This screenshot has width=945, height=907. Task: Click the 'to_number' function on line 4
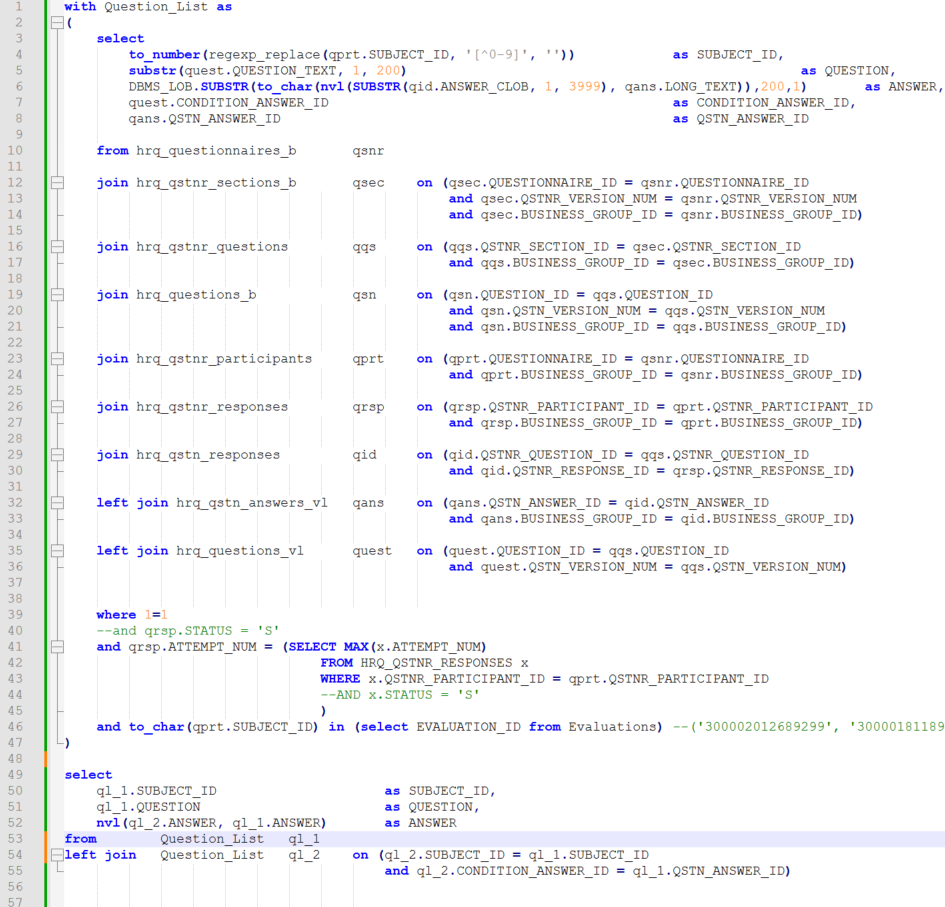(x=165, y=55)
